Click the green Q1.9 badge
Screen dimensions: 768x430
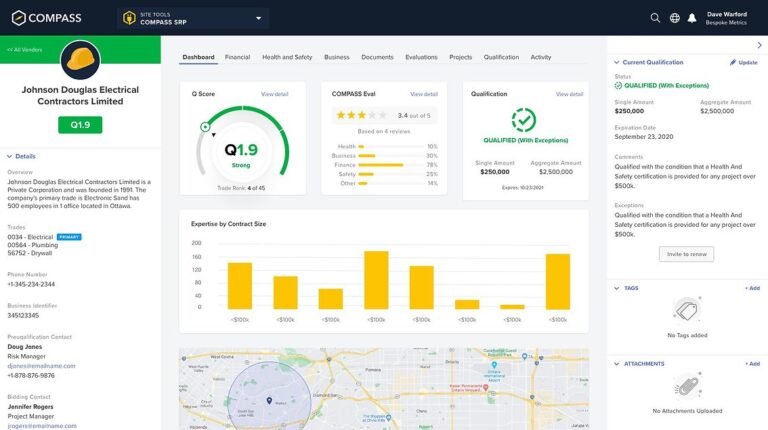80,125
